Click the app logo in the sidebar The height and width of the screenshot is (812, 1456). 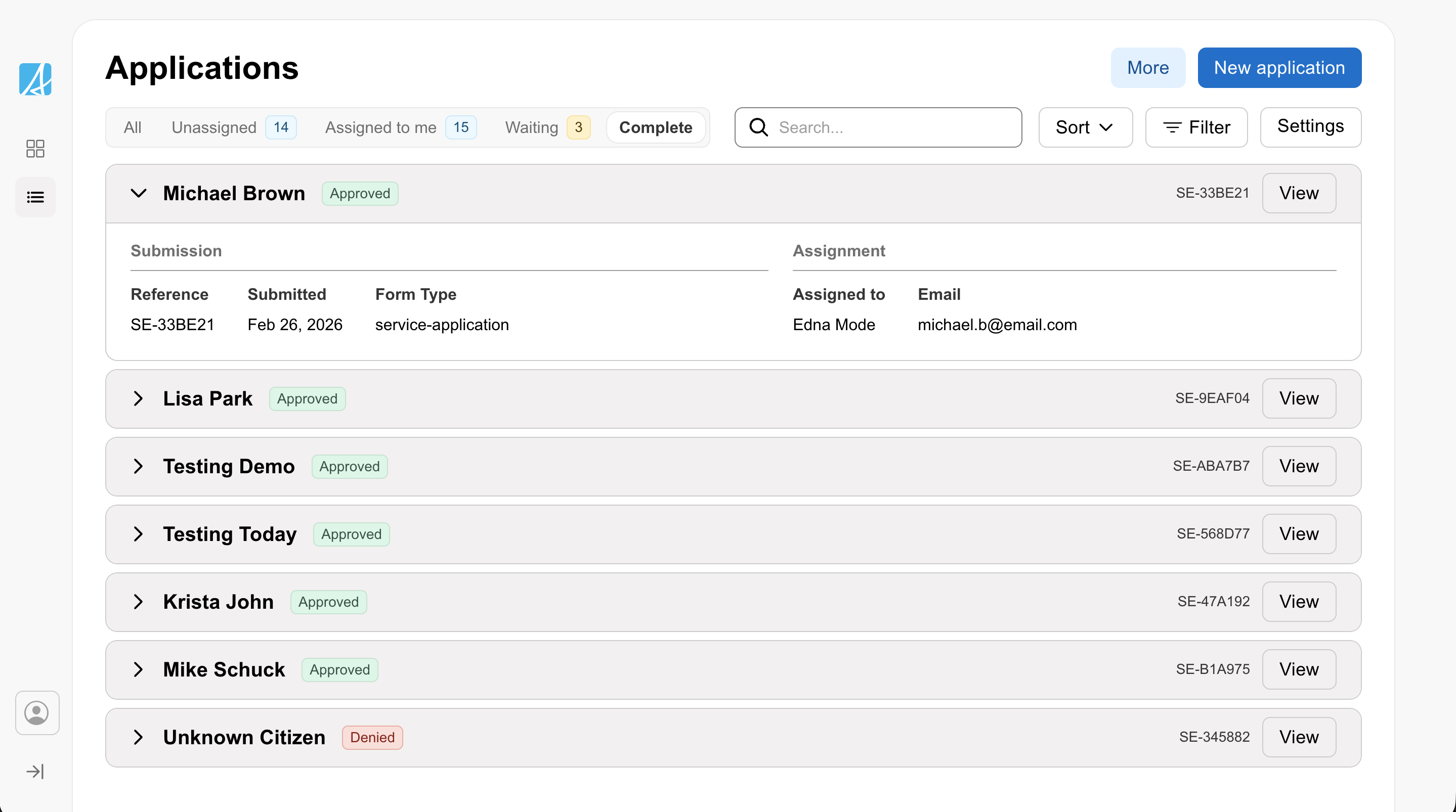coord(35,79)
